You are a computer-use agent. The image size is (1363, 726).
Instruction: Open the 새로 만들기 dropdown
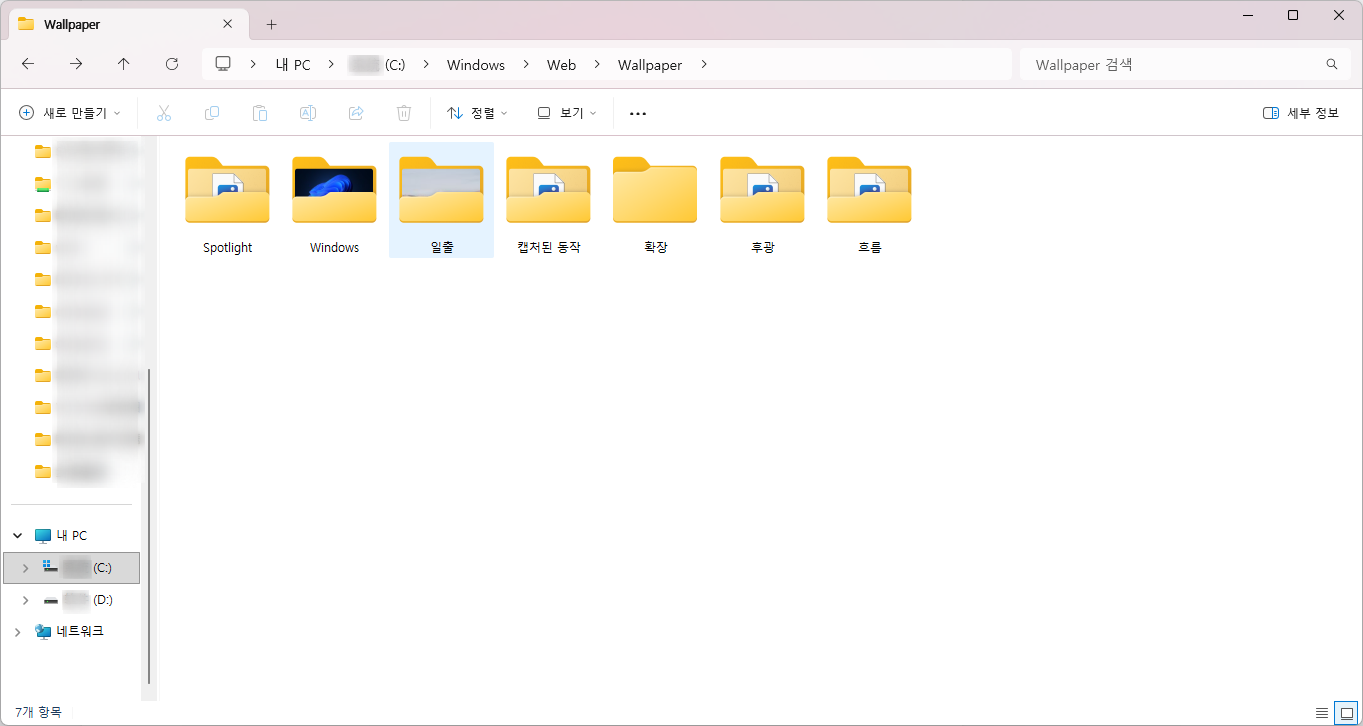[70, 113]
